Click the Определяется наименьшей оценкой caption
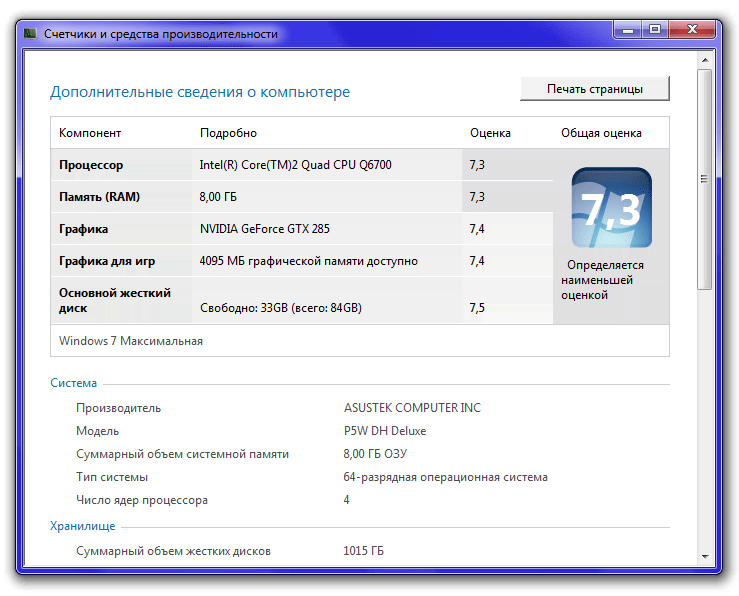Image resolution: width=739 pixels, height=596 pixels. [602, 280]
